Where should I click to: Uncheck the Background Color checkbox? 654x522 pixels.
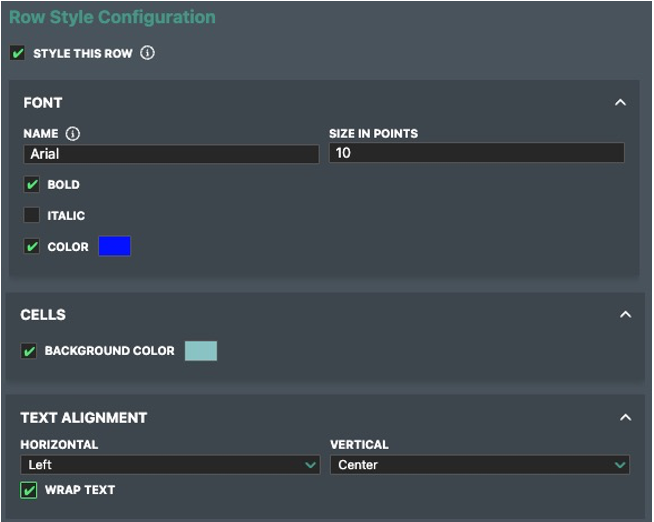coord(29,351)
